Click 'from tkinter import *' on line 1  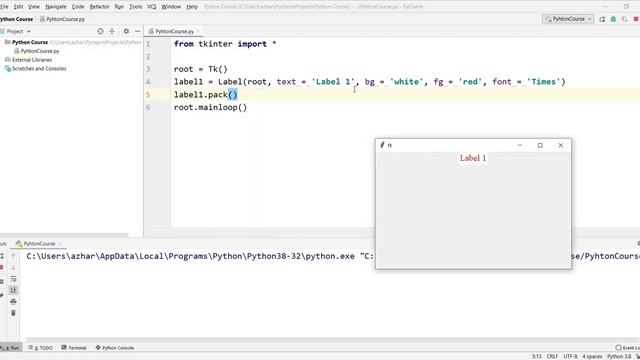[x=225, y=44]
